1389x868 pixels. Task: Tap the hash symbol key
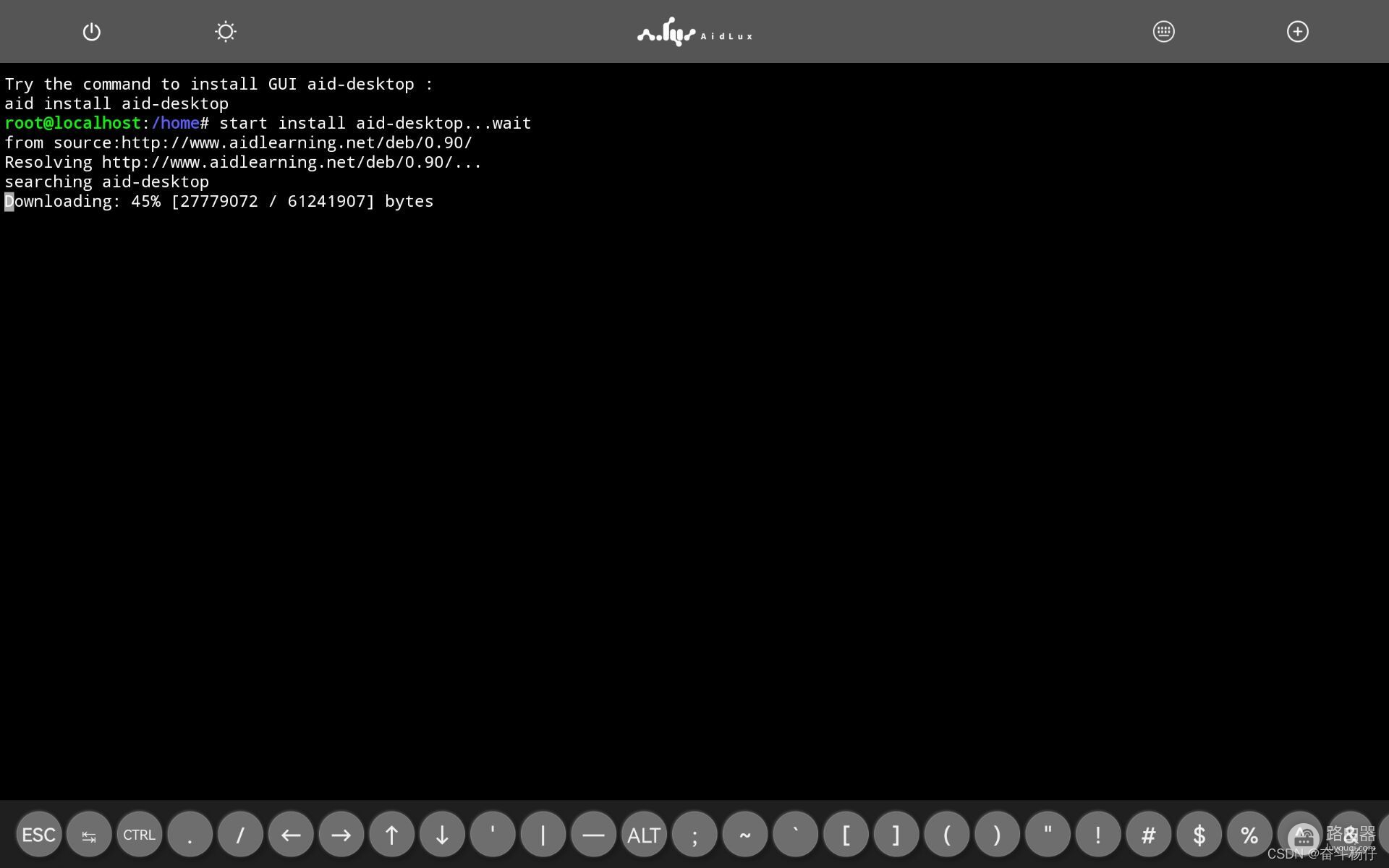[1148, 835]
